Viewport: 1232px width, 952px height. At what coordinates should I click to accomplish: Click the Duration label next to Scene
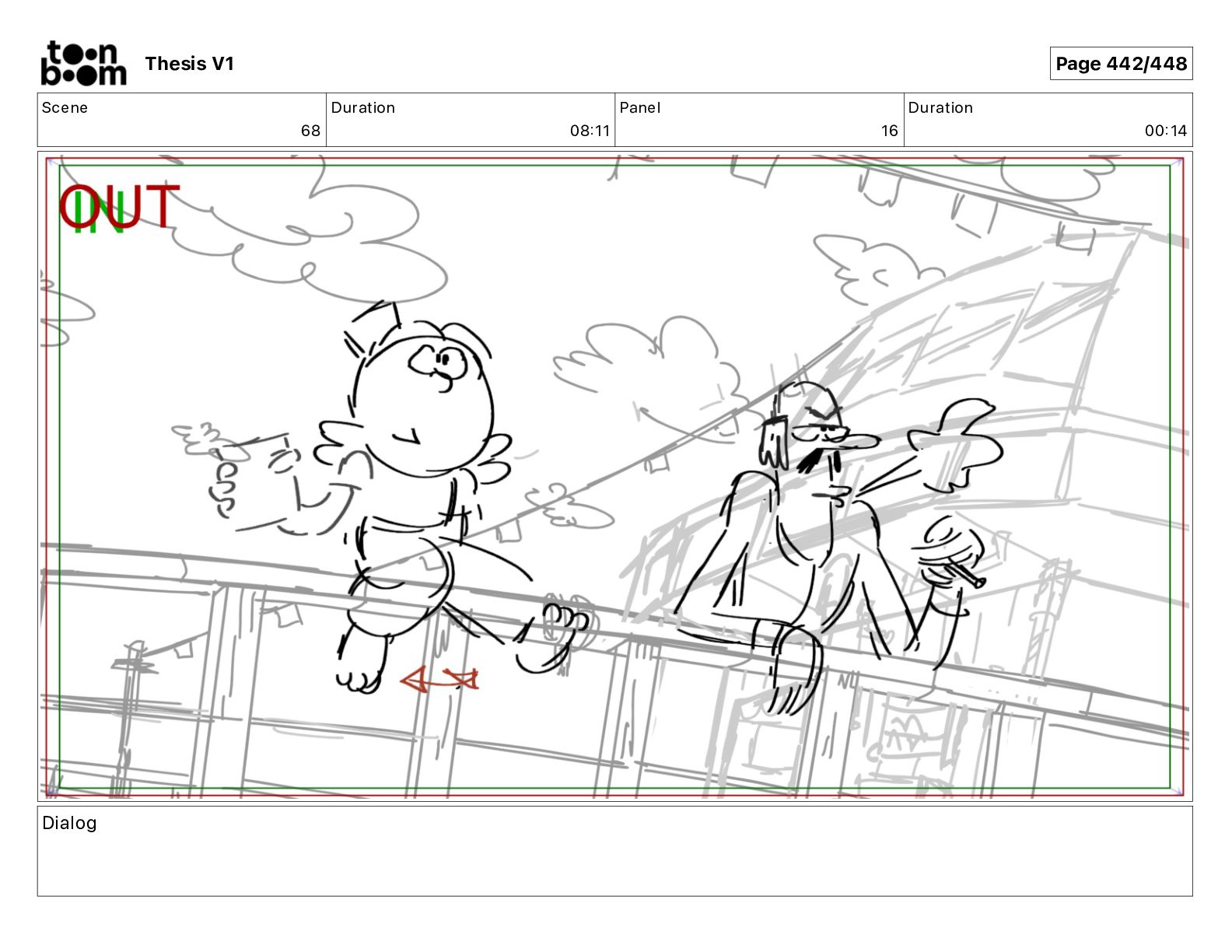pos(362,107)
